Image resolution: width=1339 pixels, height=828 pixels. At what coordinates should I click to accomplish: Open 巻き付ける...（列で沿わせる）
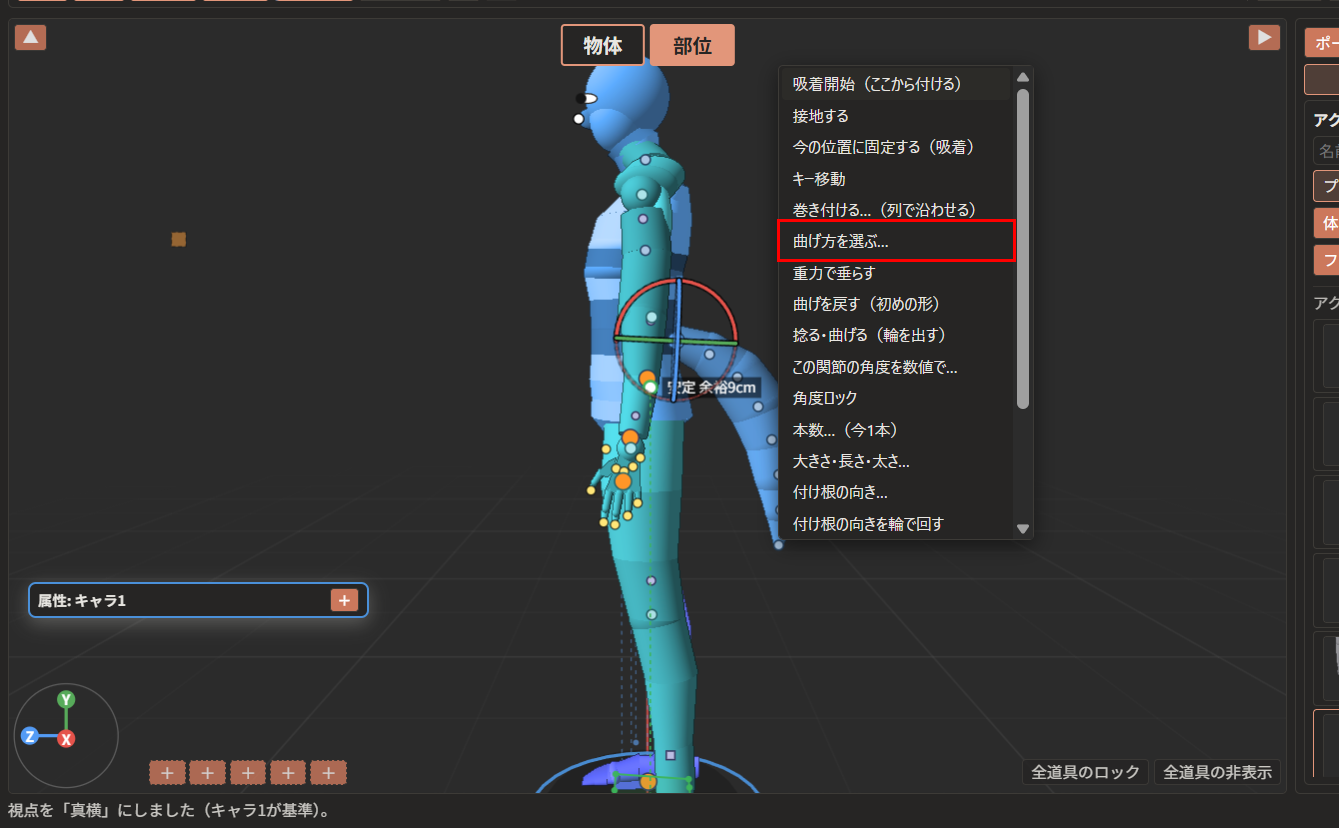(x=896, y=210)
